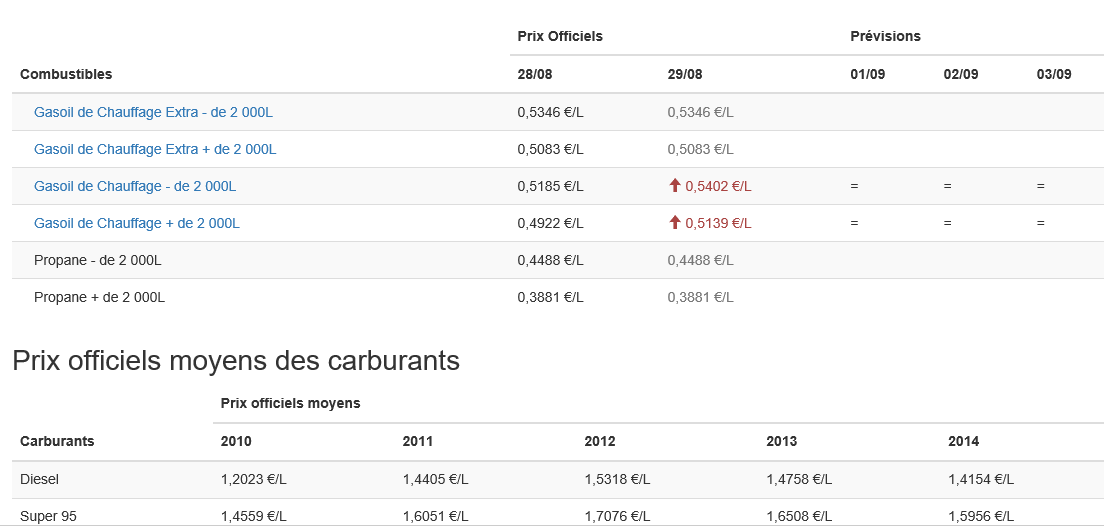Click the 28/08 column header
This screenshot has height=532, width=1104.
tap(535, 74)
